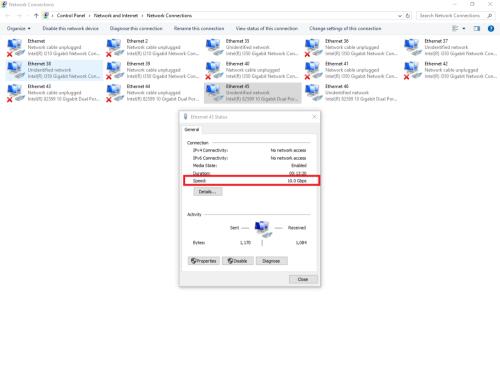
Task: Open adapter Properties from status dialog
Action: pyautogui.click(x=203, y=261)
